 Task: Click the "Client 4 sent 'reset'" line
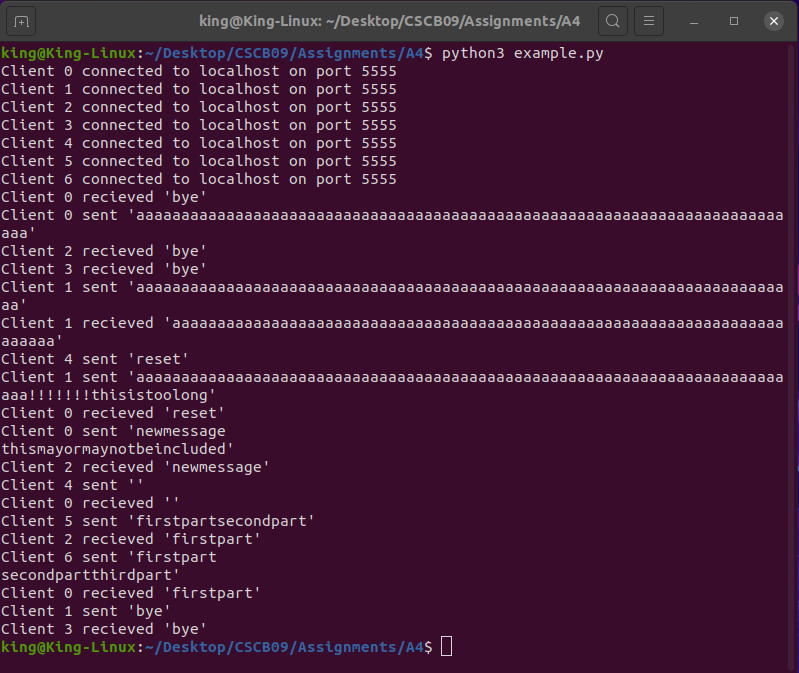[x=95, y=359]
